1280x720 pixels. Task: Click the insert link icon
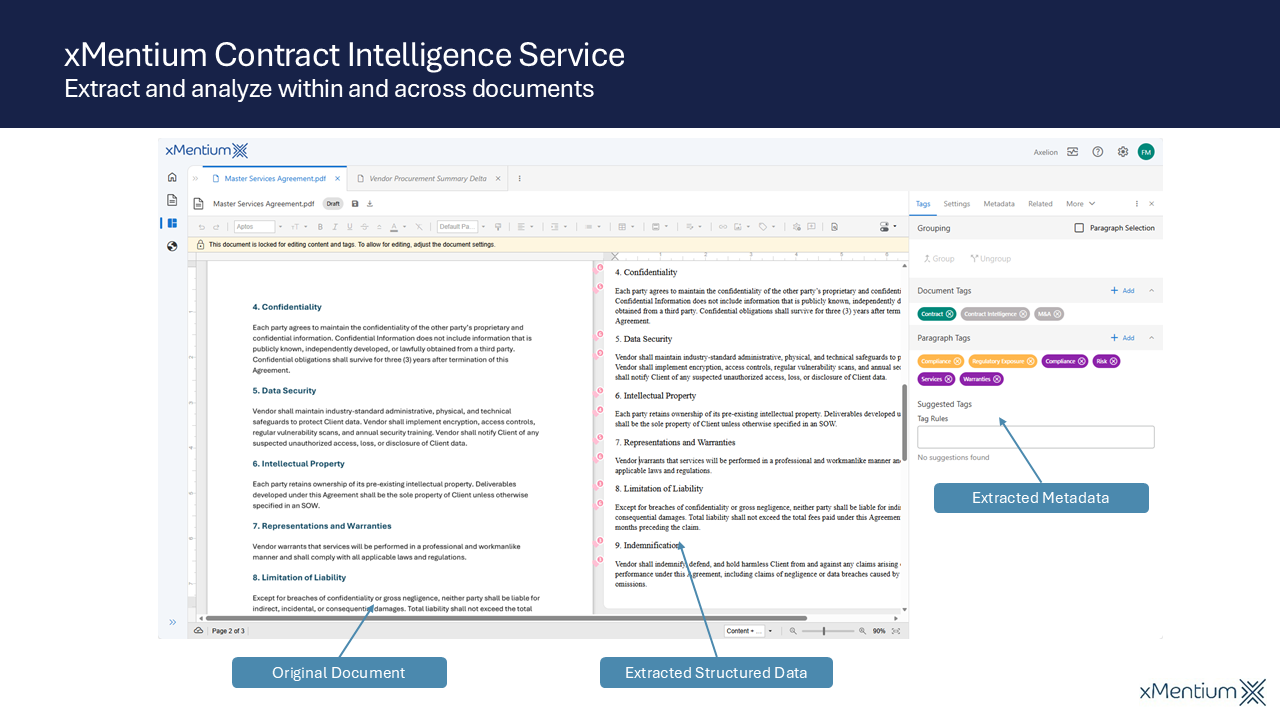pos(723,227)
